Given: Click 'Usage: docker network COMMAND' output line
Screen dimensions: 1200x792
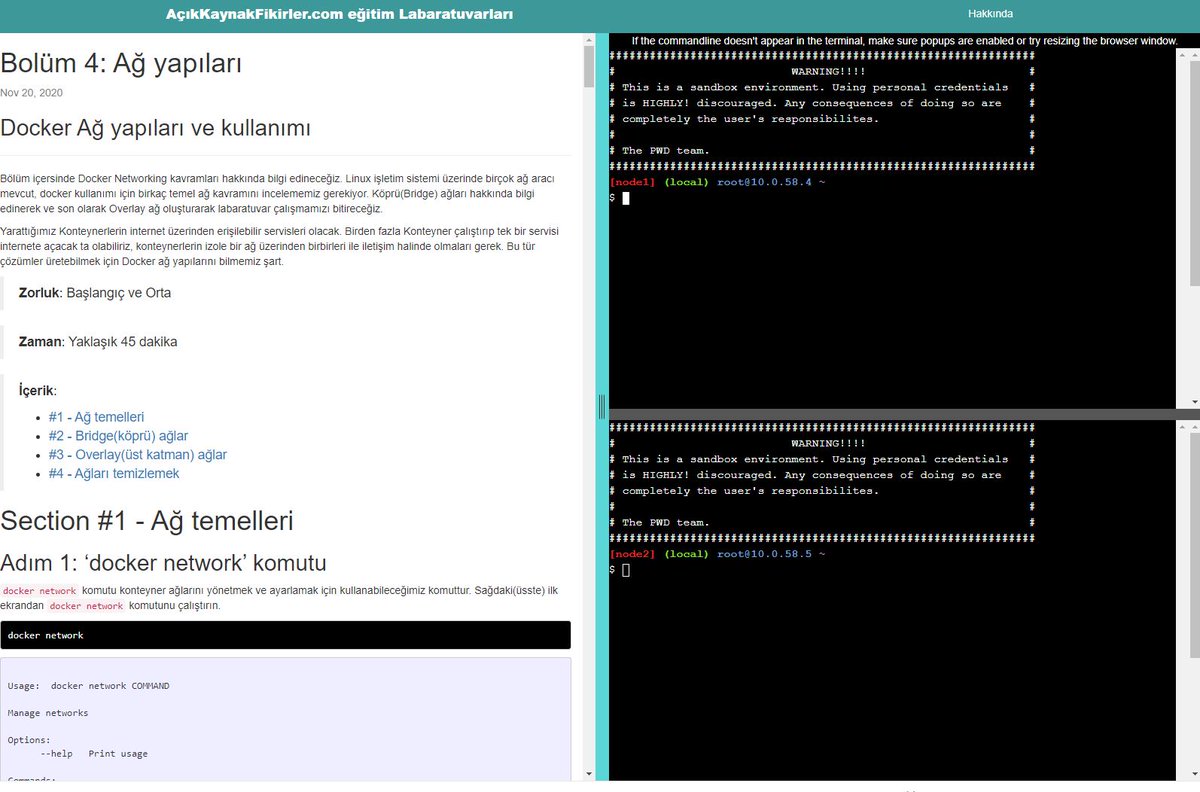Looking at the screenshot, I should click(88, 686).
